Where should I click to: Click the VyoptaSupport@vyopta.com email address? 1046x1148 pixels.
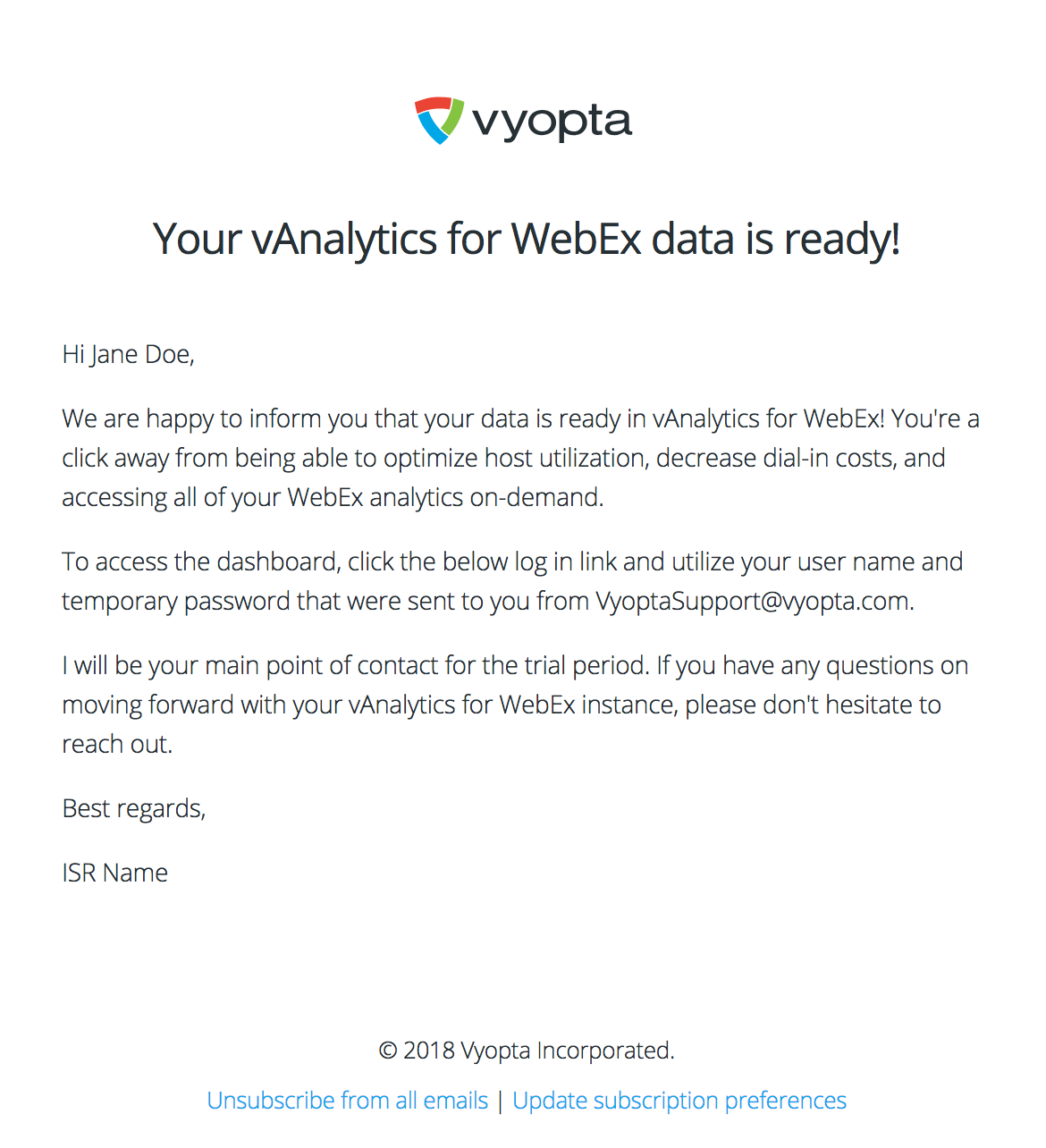pyautogui.click(x=753, y=601)
